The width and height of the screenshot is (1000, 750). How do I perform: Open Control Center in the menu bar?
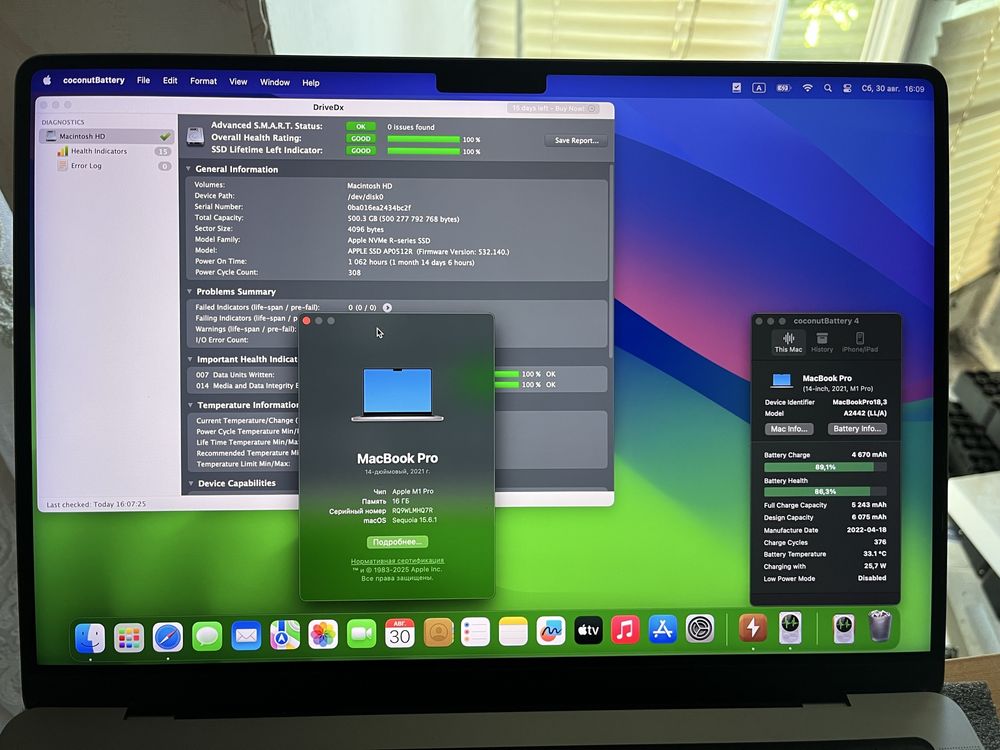tap(847, 89)
